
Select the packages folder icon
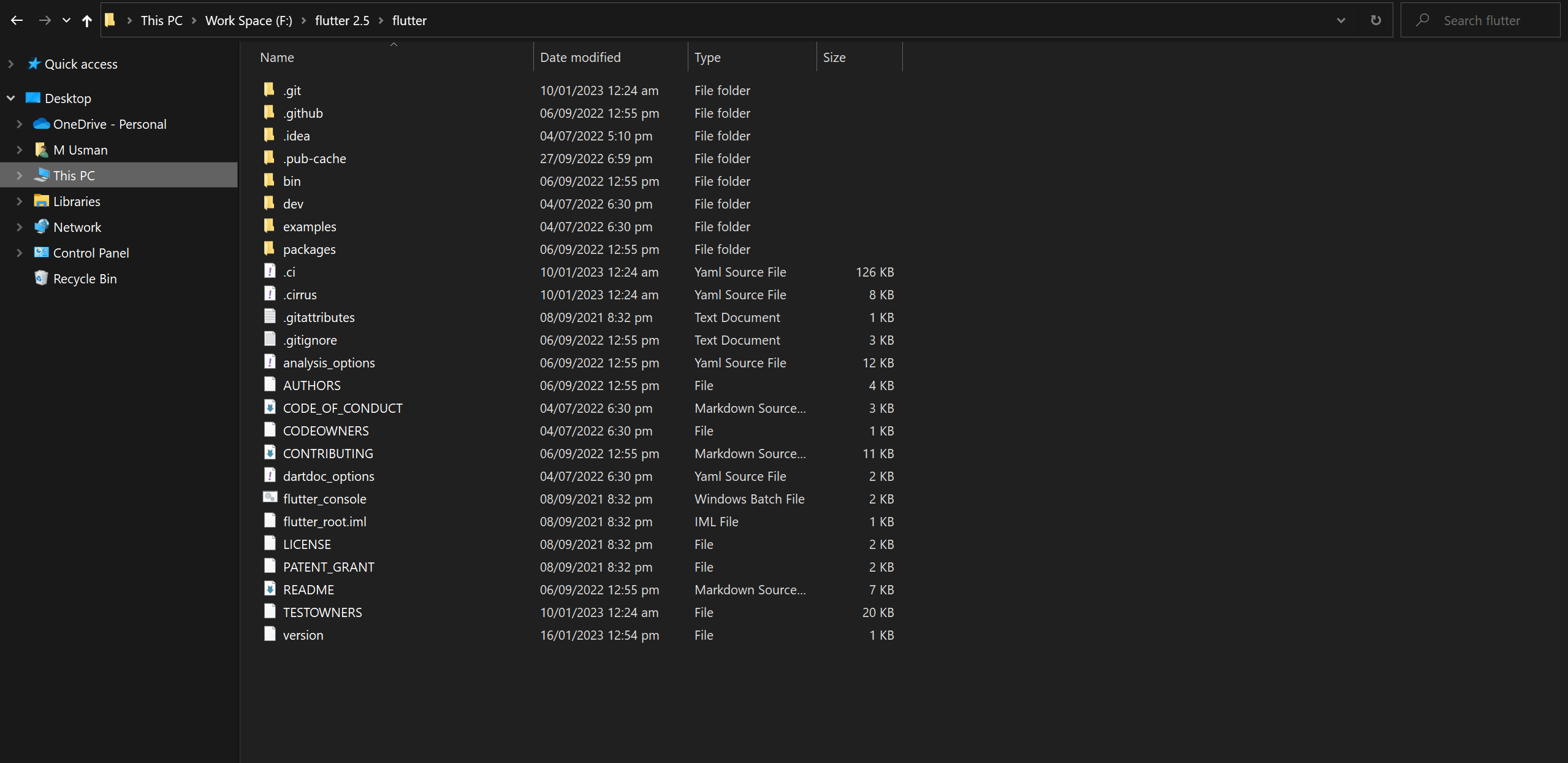[269, 248]
